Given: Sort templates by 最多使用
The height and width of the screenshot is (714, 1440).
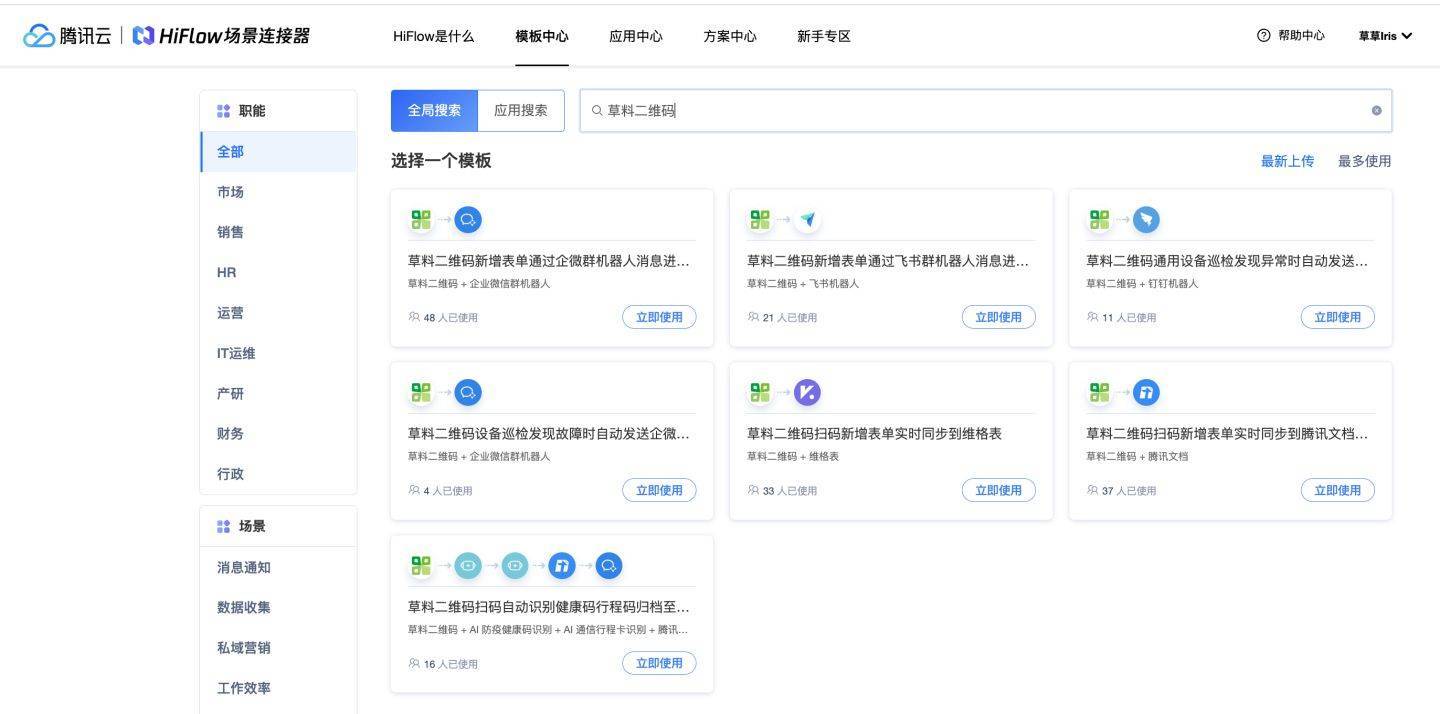Looking at the screenshot, I should [1364, 160].
